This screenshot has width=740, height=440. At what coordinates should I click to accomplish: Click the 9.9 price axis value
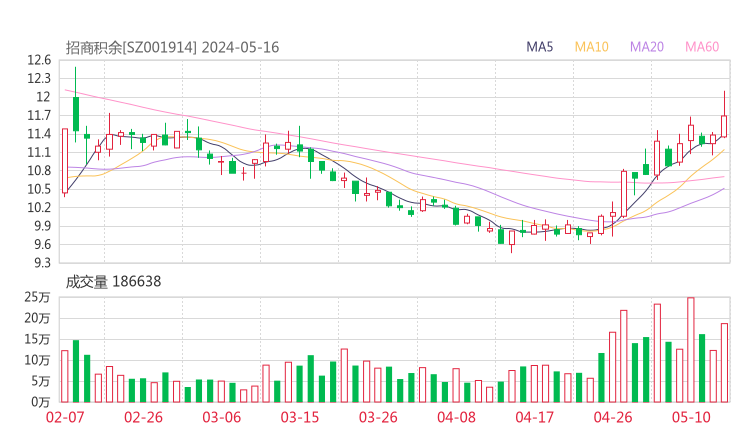[x=42, y=226]
